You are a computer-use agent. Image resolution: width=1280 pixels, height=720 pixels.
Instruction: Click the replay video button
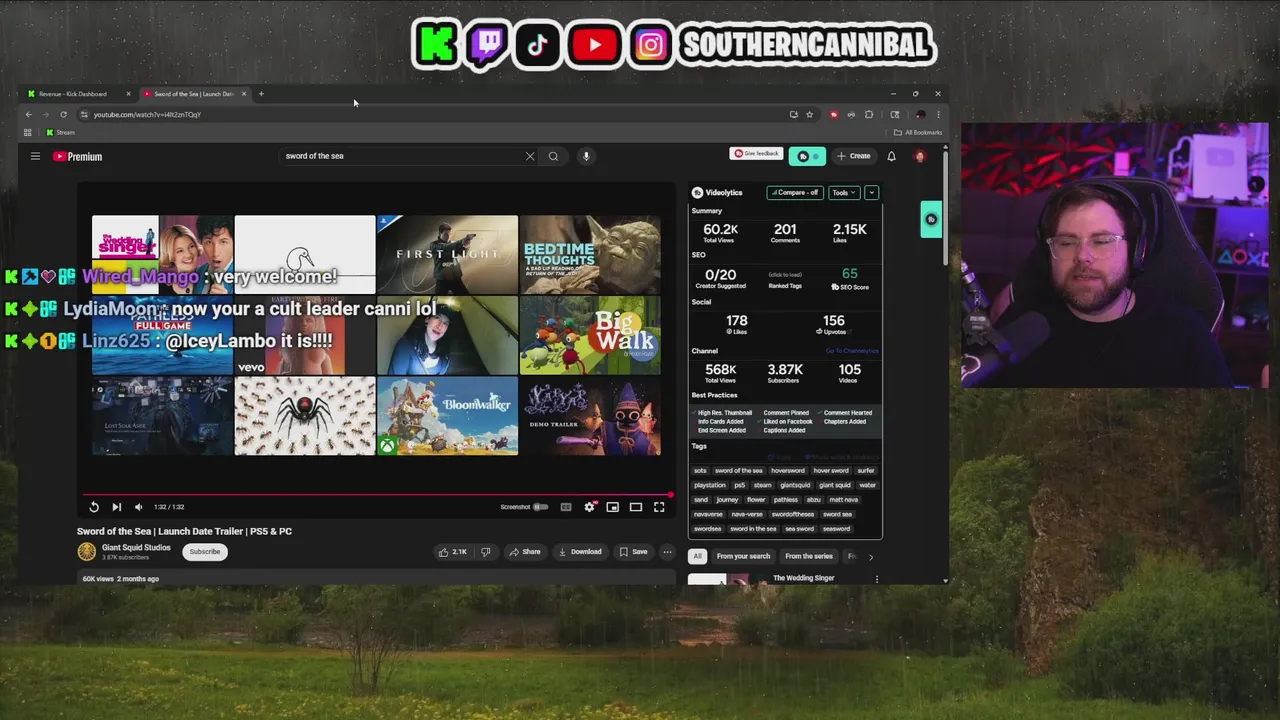(94, 507)
